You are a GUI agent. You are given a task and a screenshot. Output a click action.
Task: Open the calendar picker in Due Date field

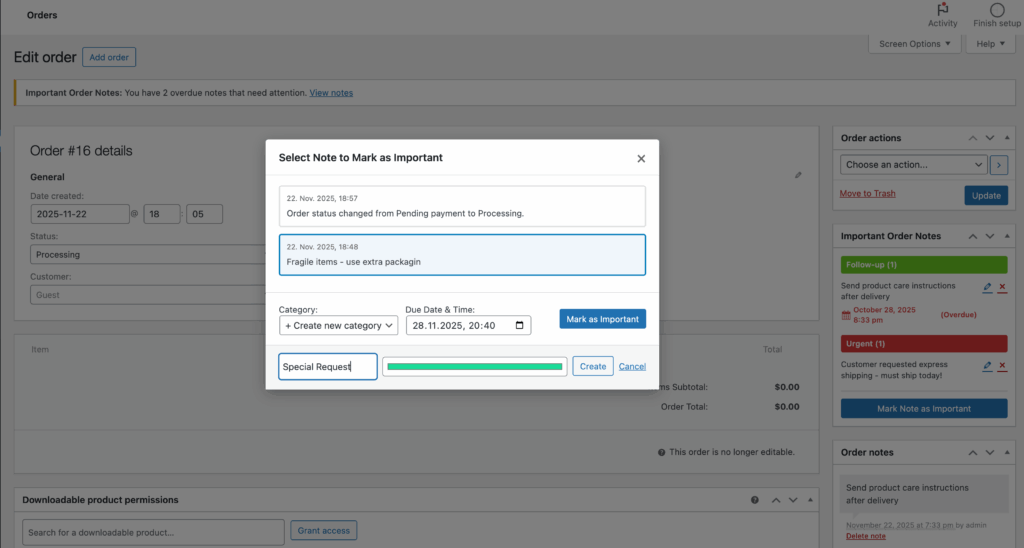519,325
